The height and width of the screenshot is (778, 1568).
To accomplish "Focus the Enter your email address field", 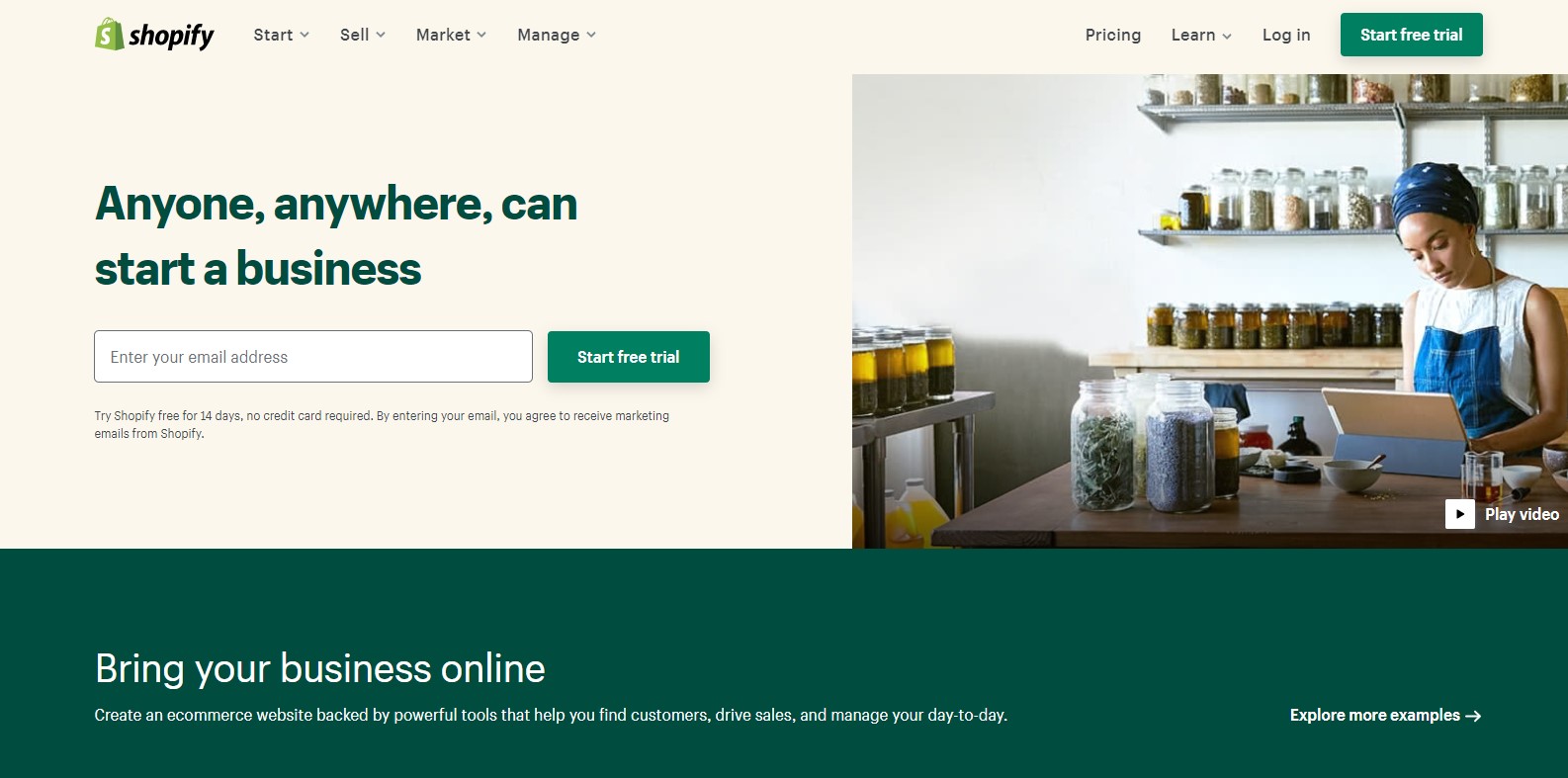I will (313, 357).
